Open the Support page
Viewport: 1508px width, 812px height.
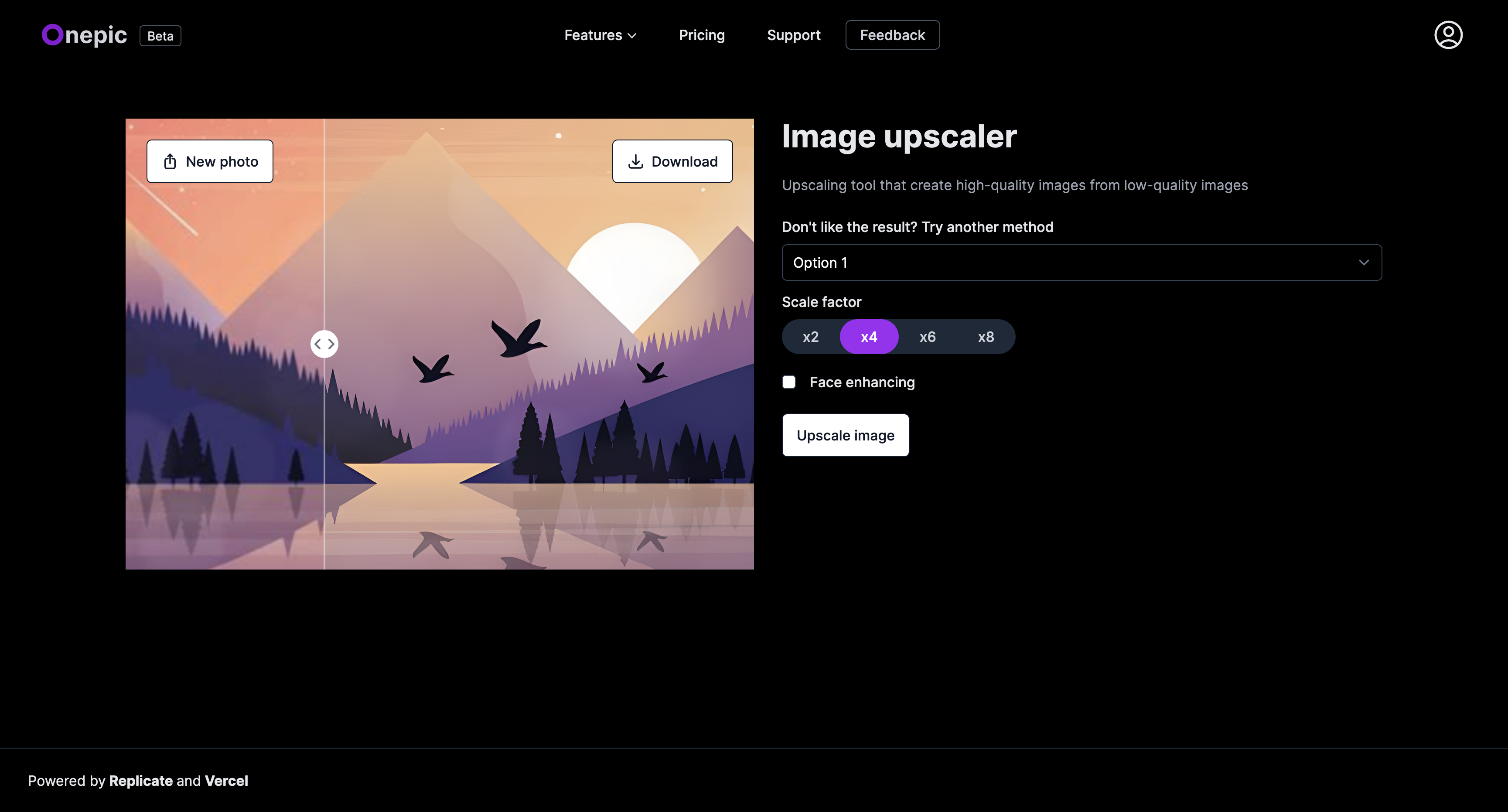(793, 35)
